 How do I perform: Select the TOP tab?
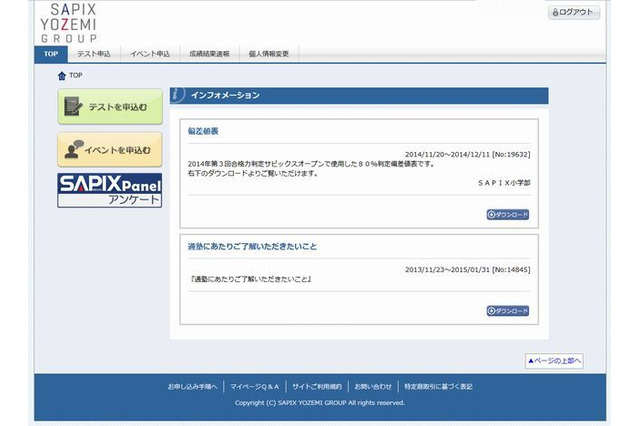(51, 54)
